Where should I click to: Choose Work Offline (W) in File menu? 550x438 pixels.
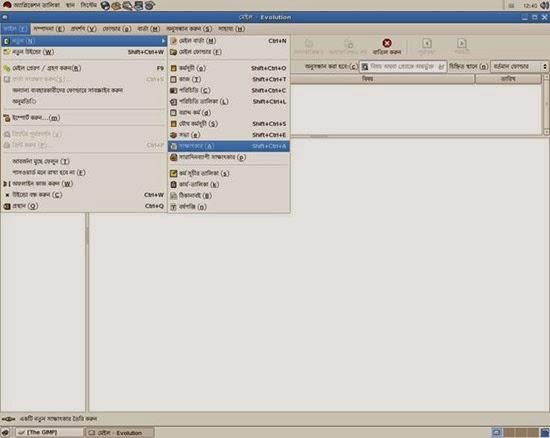(x=84, y=184)
